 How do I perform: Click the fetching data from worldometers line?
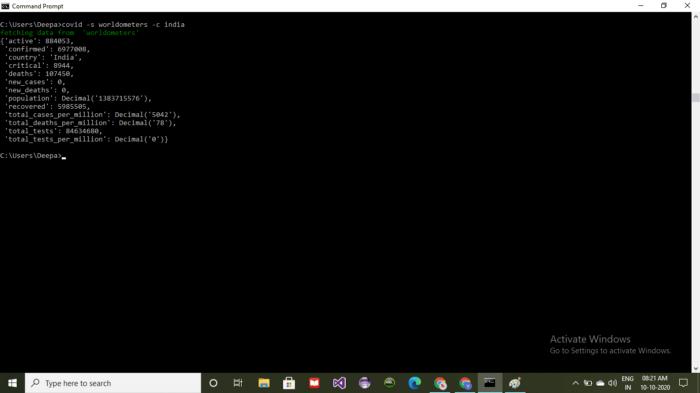pos(70,33)
